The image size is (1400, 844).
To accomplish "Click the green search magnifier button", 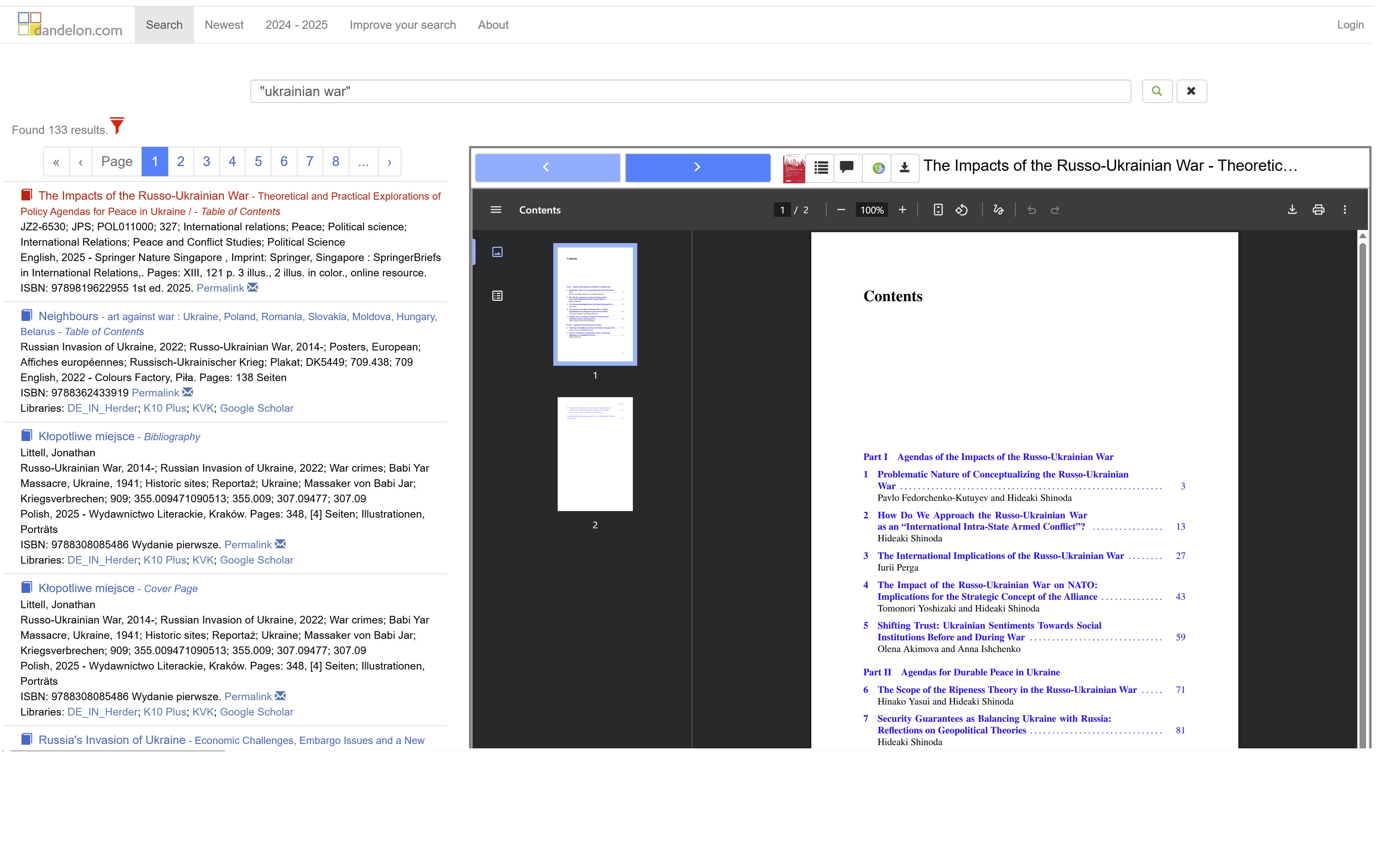I will pyautogui.click(x=1157, y=91).
